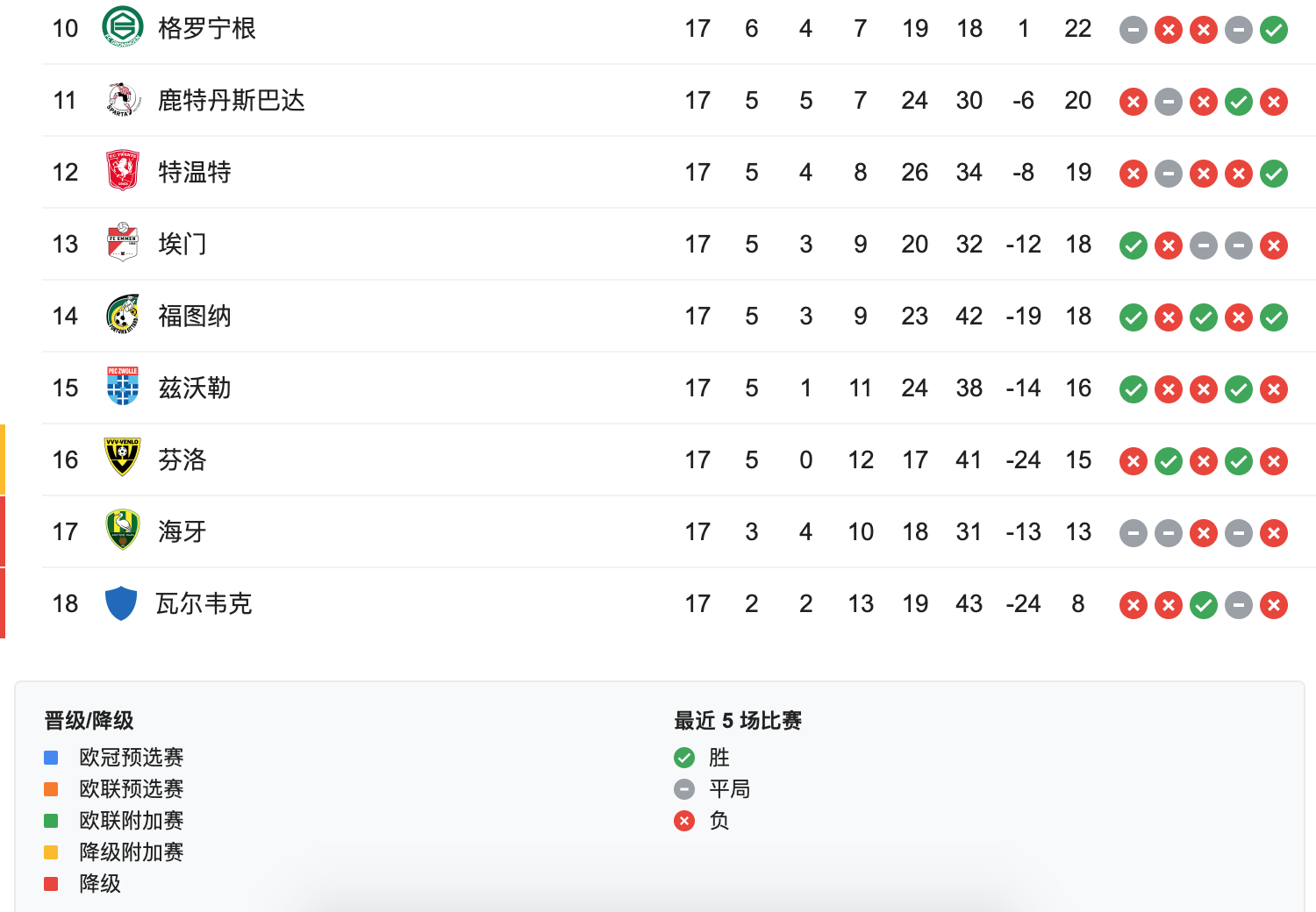
Task: Select the 芬洛 team row name
Action: click(x=182, y=460)
